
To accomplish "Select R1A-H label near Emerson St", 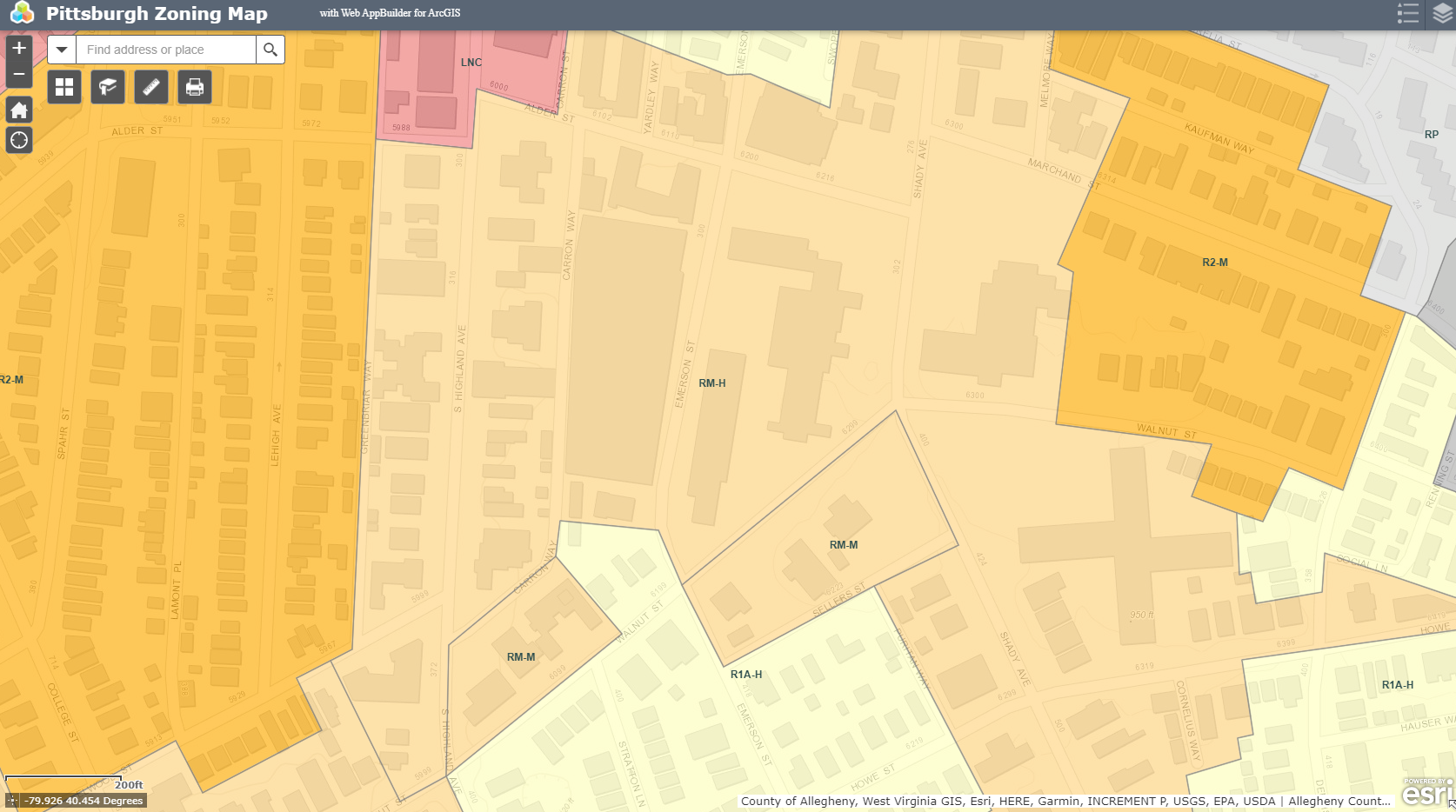I will (746, 675).
